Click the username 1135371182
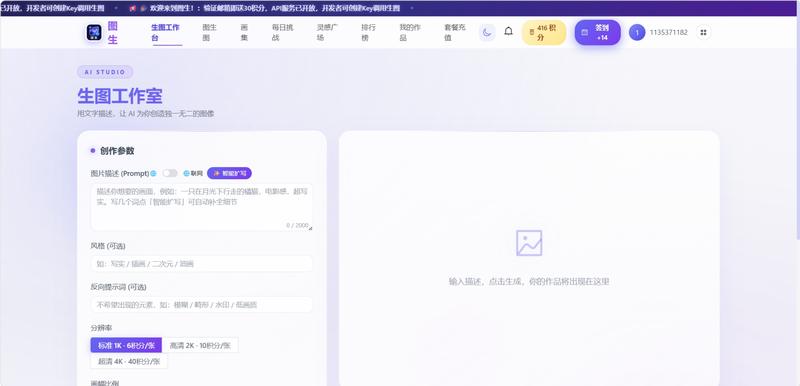 pos(668,33)
